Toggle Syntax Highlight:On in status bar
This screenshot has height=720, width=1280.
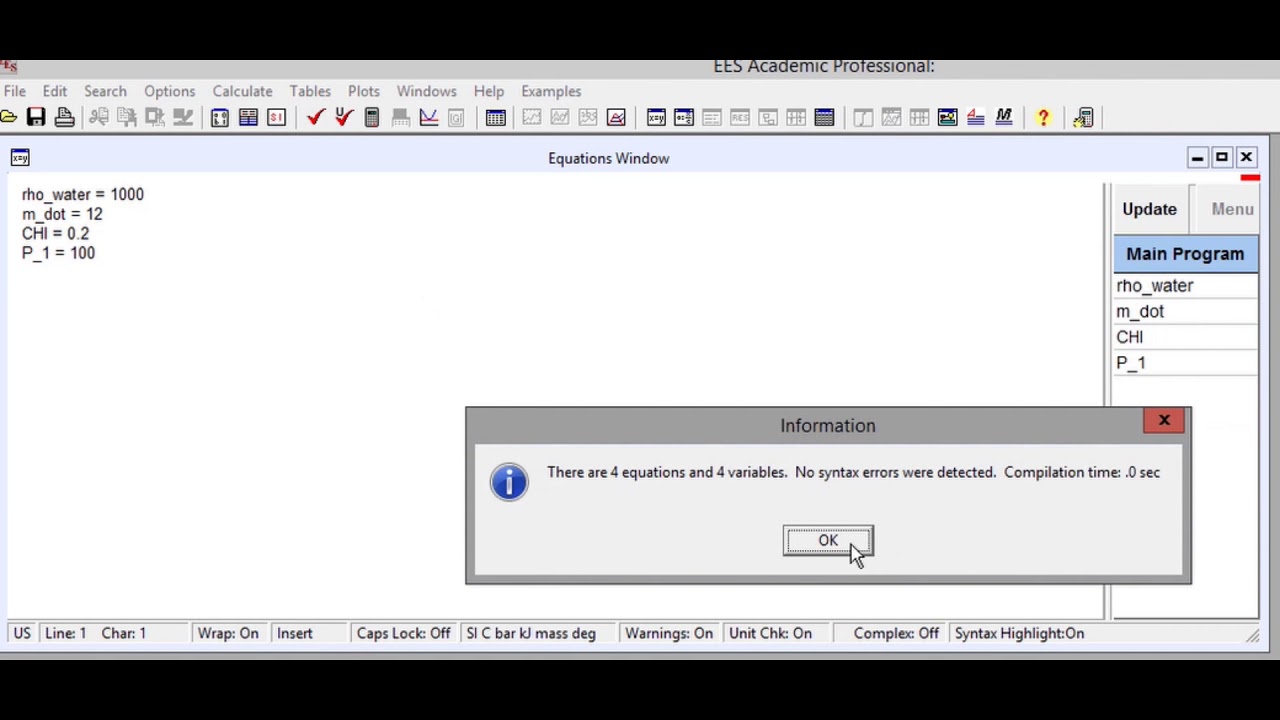coord(1019,633)
